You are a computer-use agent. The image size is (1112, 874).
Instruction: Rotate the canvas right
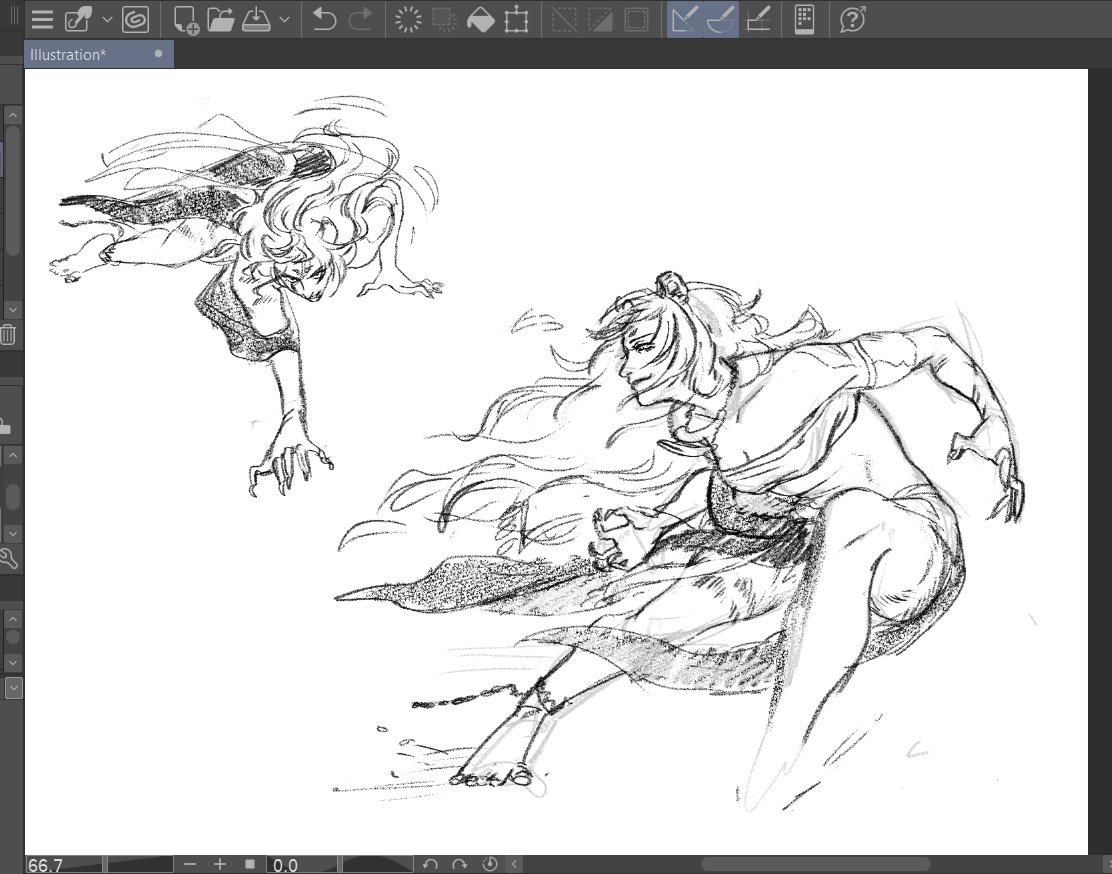(x=460, y=864)
